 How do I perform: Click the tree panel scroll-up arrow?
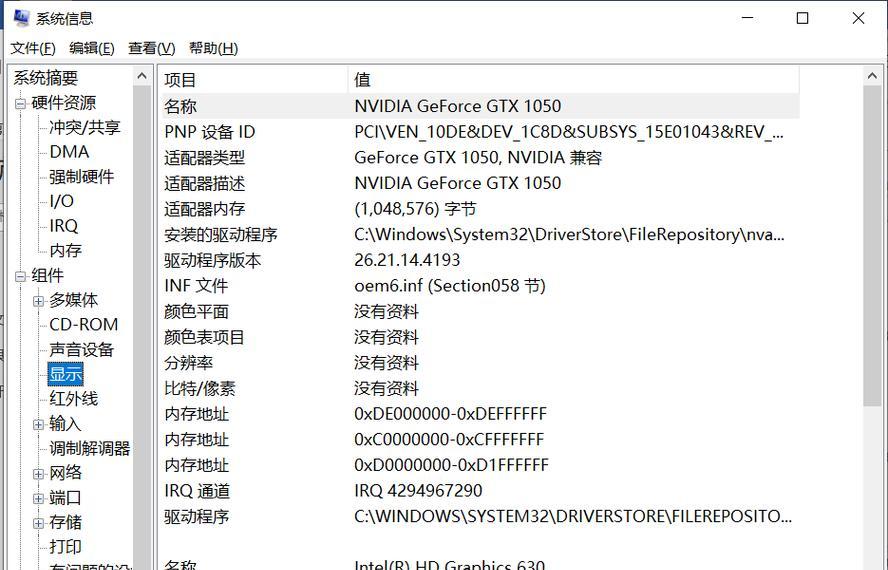coord(142,78)
